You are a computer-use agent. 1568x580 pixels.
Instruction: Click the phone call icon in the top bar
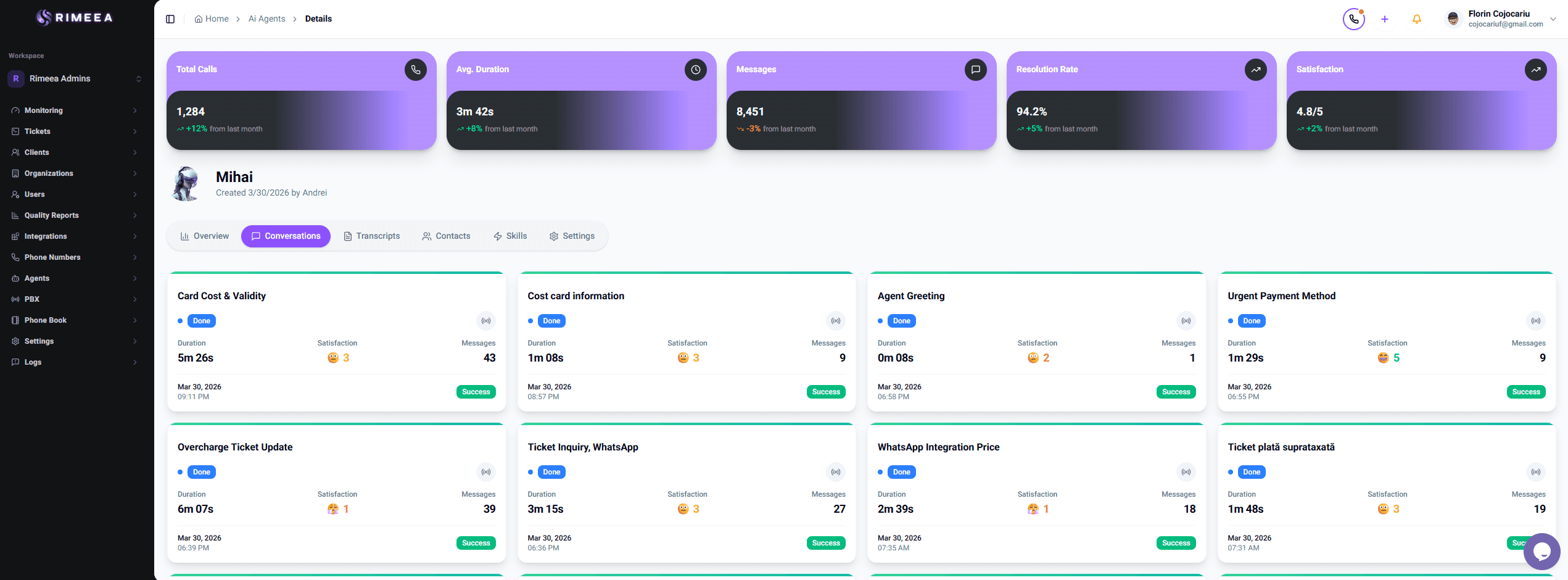1353,19
